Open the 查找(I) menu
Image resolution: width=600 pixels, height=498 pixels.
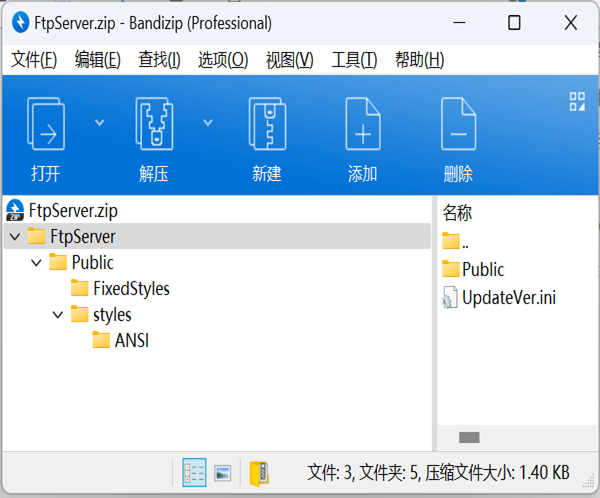pyautogui.click(x=159, y=60)
